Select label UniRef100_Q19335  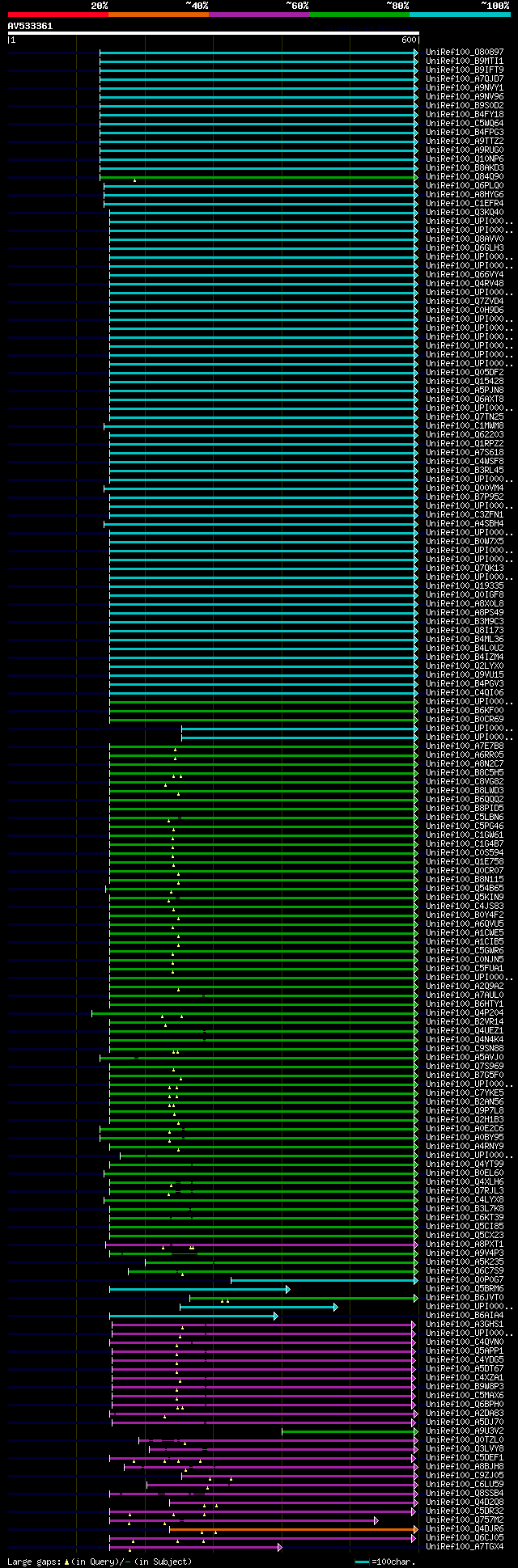(x=465, y=586)
